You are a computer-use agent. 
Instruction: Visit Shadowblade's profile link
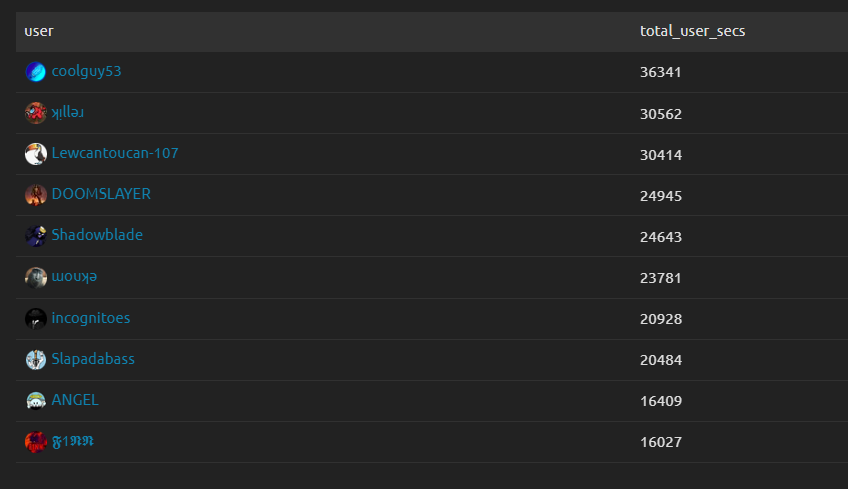[x=97, y=235]
